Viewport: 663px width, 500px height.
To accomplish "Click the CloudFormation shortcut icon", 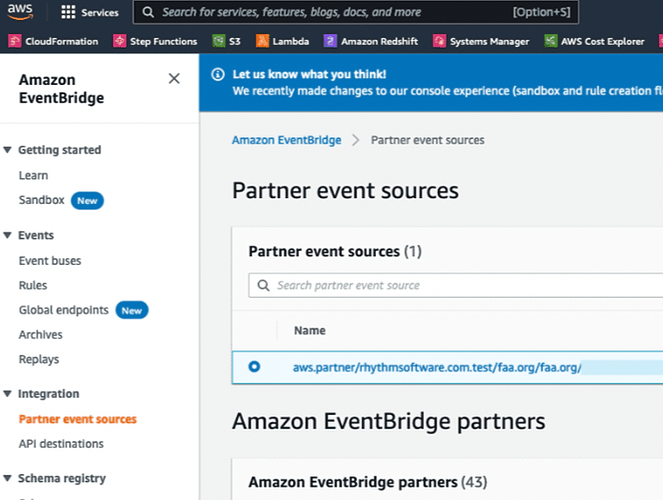I will click(15, 41).
